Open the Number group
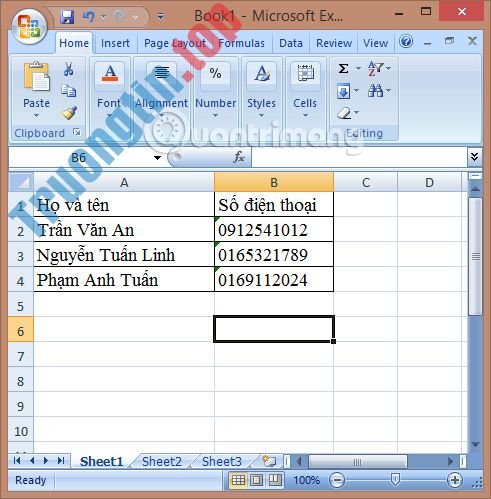 click(215, 91)
